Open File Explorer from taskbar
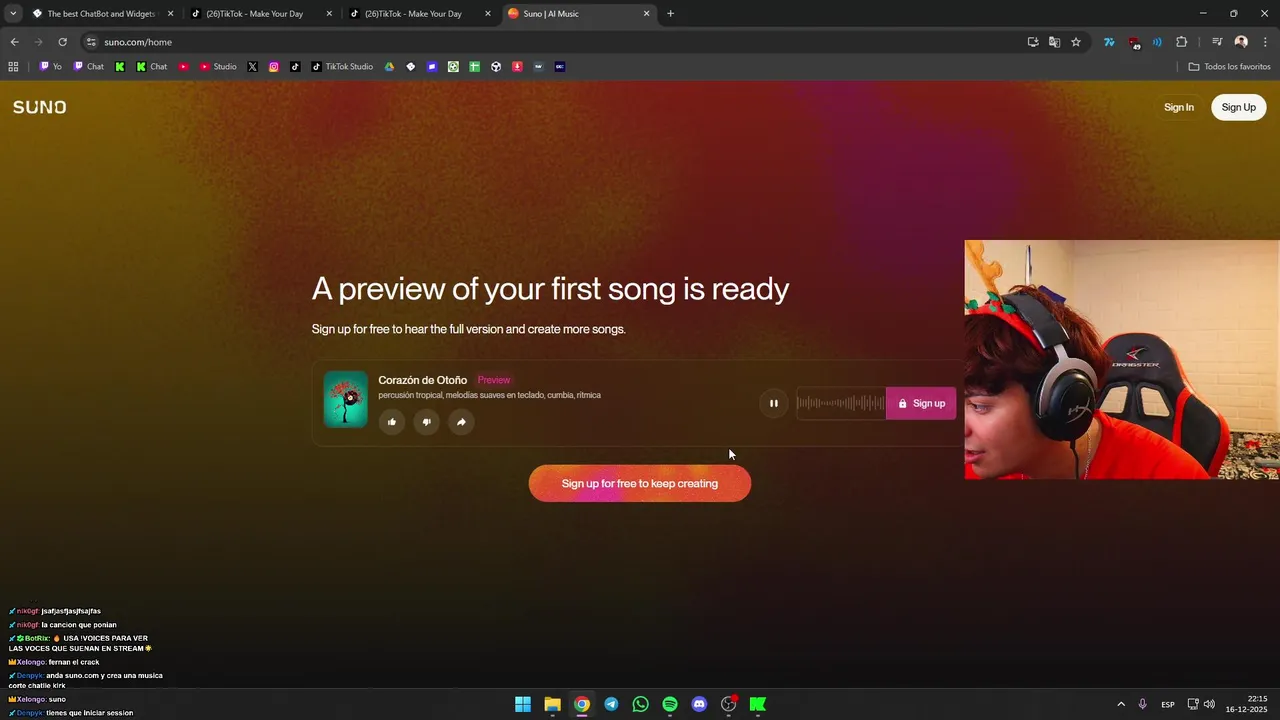1280x720 pixels. pyautogui.click(x=552, y=704)
